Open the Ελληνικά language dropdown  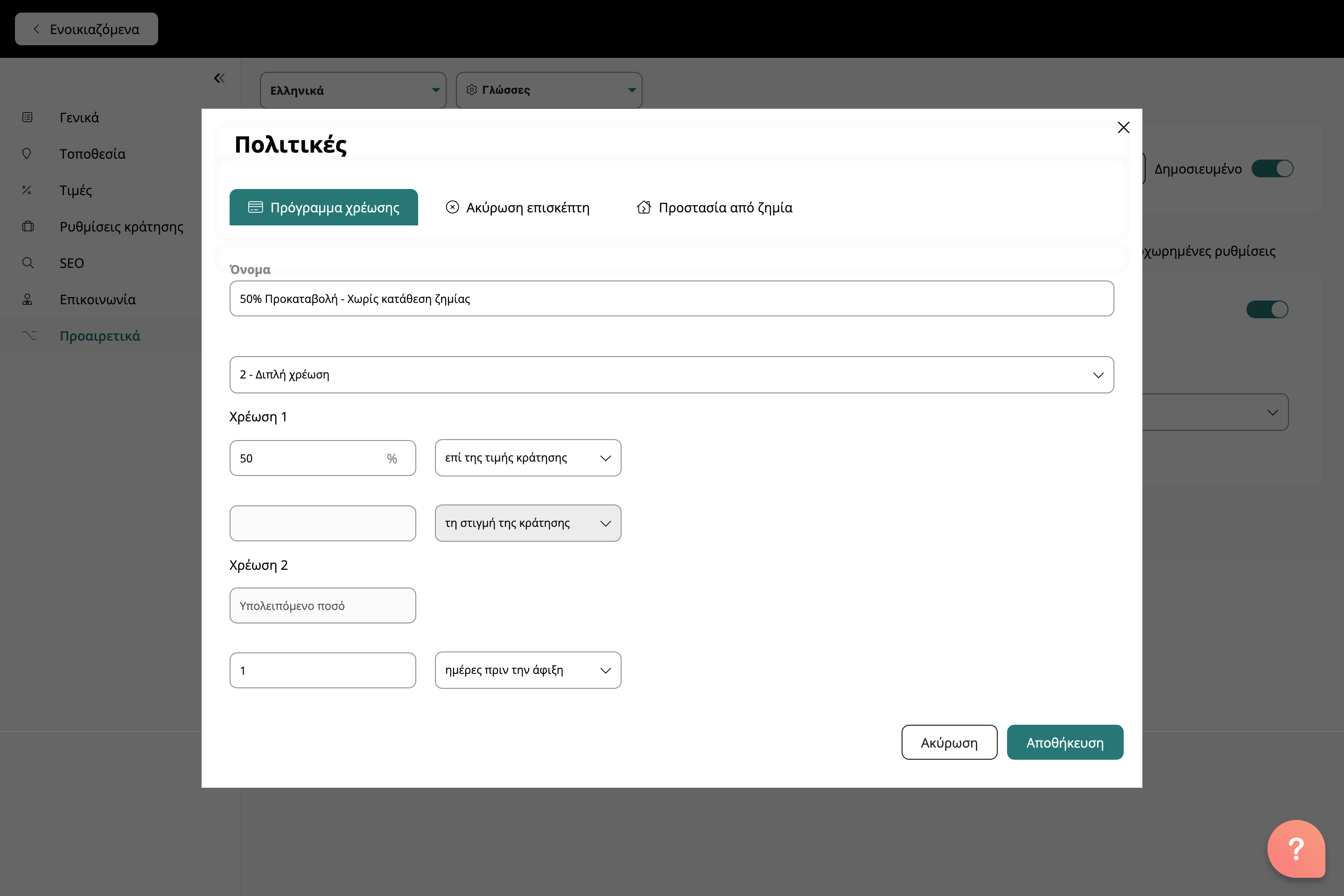click(353, 90)
